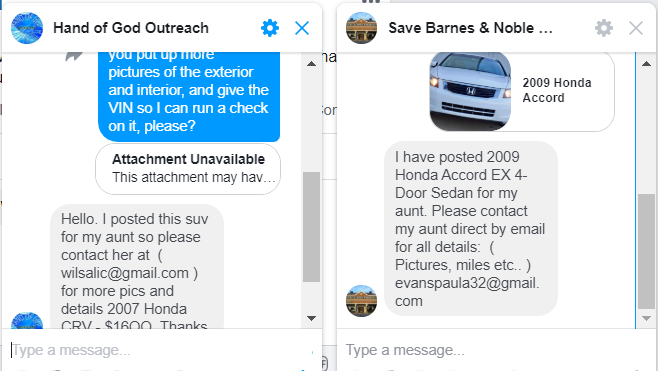Open the Hand of God Outreach chat title
The height and width of the screenshot is (371, 658).
[x=131, y=28]
